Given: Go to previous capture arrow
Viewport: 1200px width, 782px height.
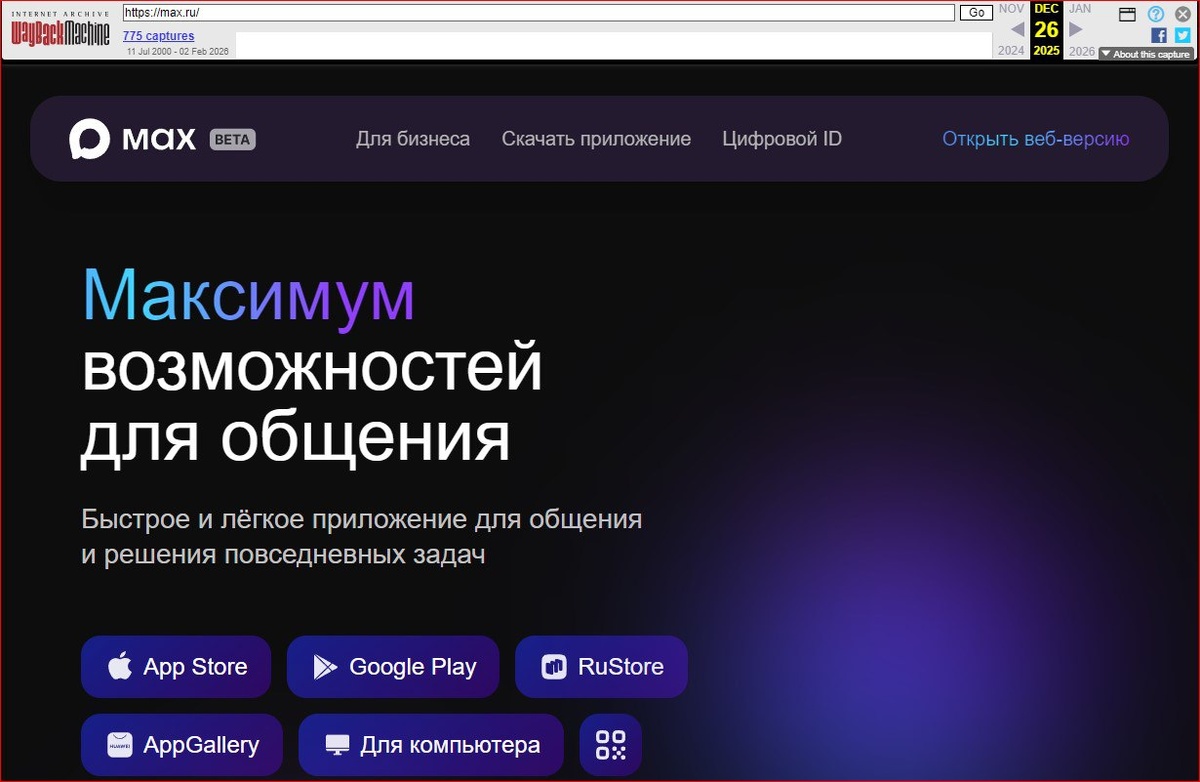Looking at the screenshot, I should [x=1017, y=29].
